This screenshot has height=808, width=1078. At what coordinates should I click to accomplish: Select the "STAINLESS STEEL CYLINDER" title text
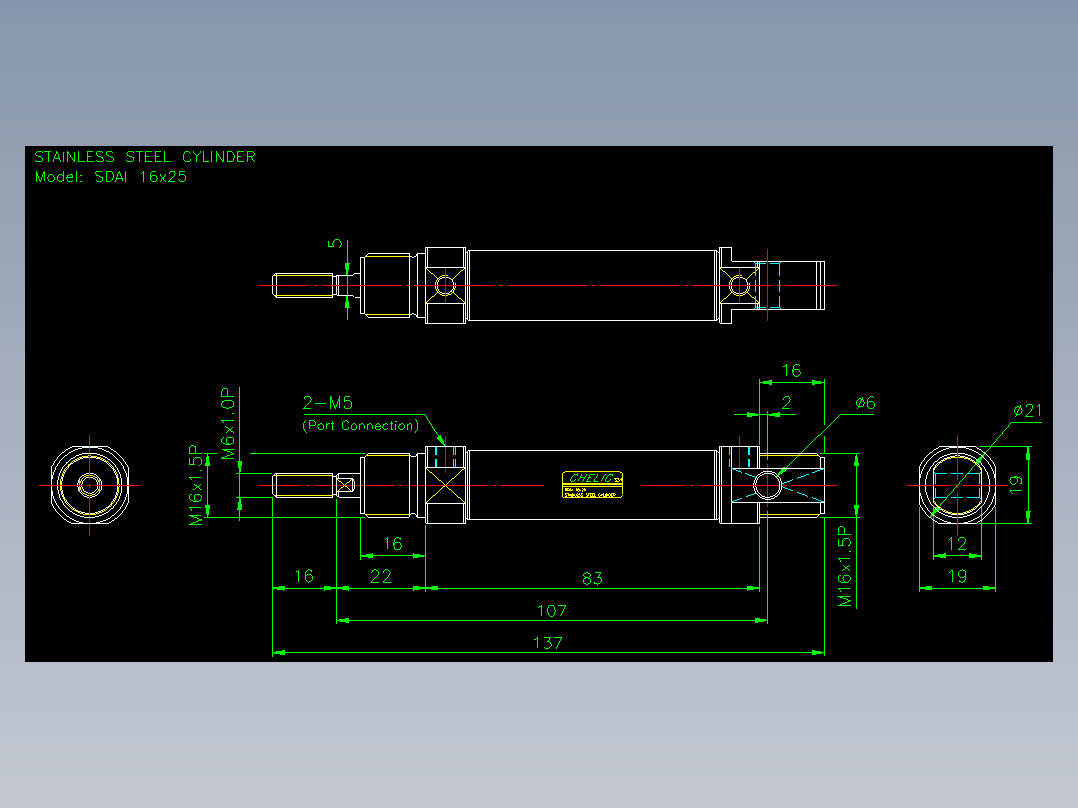click(145, 157)
